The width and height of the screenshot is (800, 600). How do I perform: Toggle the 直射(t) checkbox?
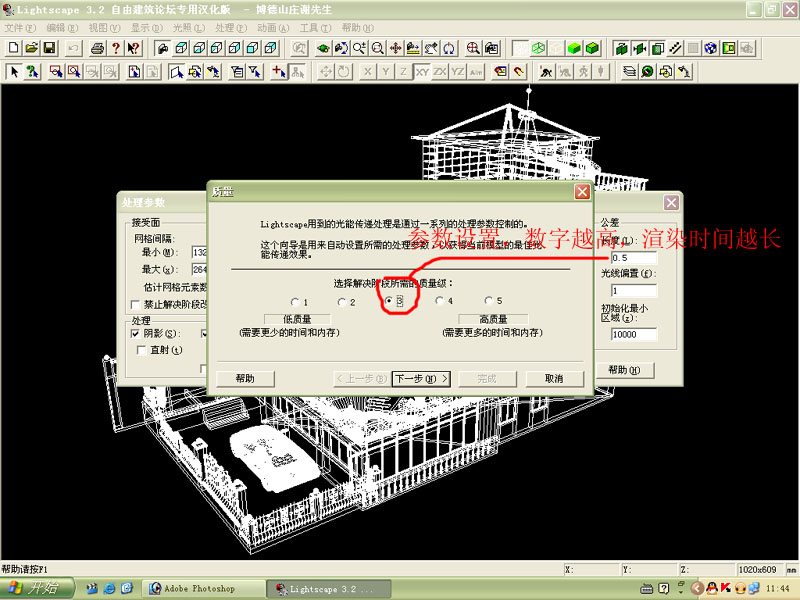click(142, 350)
